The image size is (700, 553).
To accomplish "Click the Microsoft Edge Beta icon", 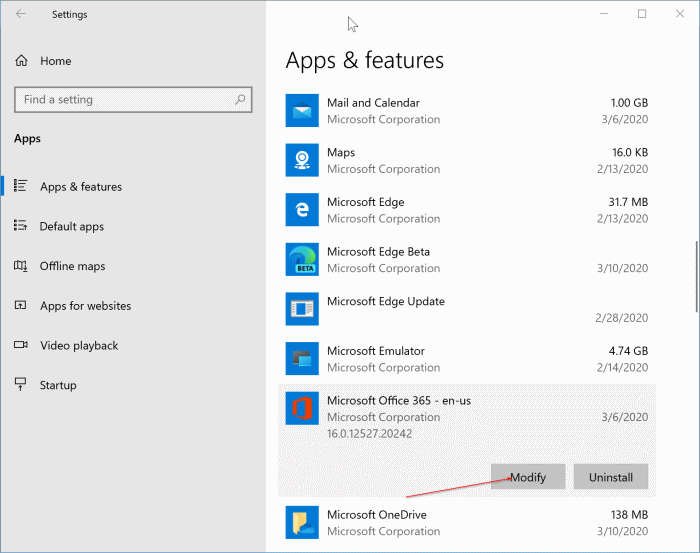I will (302, 259).
